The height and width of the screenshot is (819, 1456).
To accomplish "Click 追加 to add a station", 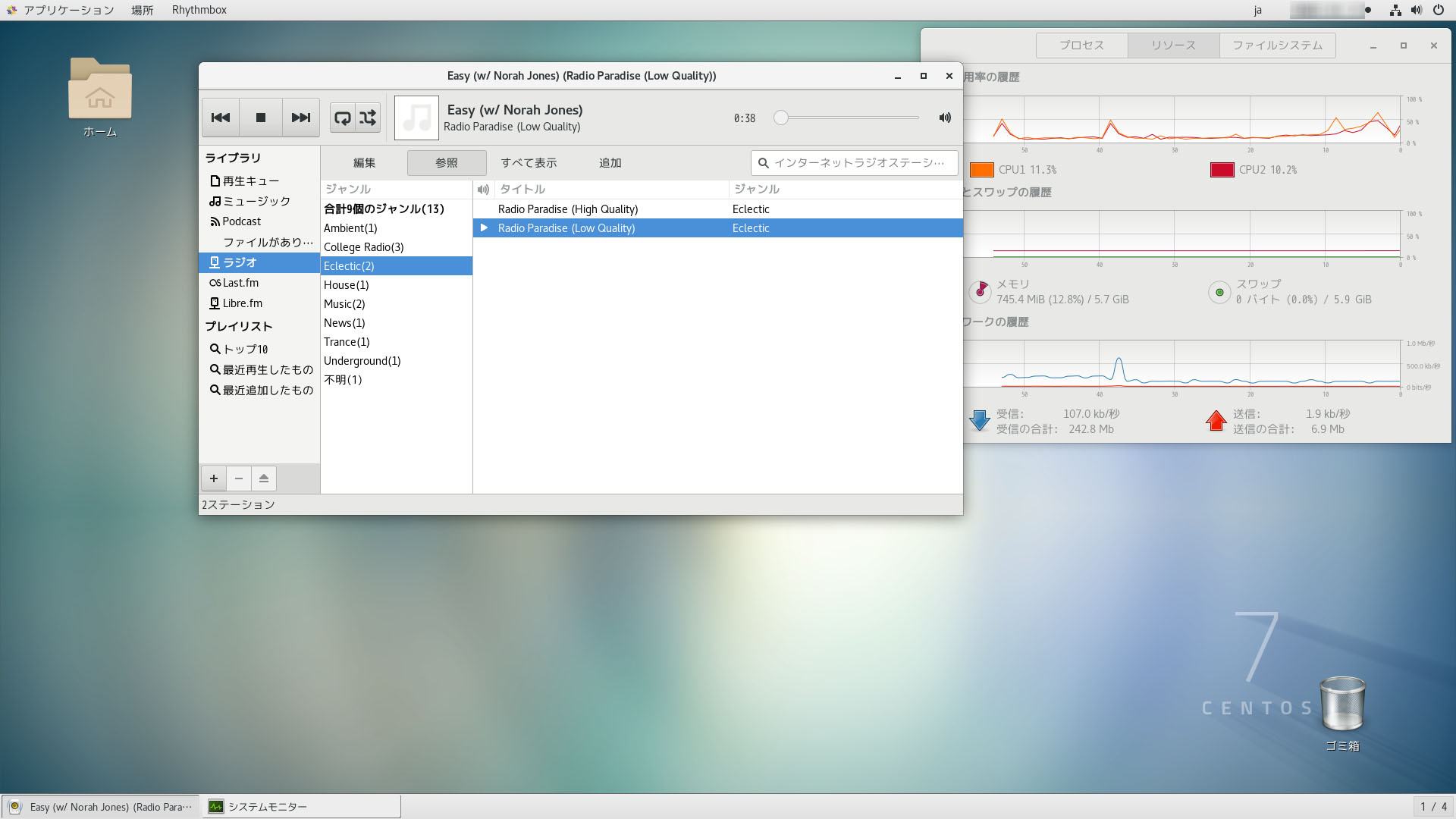I will pos(610,163).
